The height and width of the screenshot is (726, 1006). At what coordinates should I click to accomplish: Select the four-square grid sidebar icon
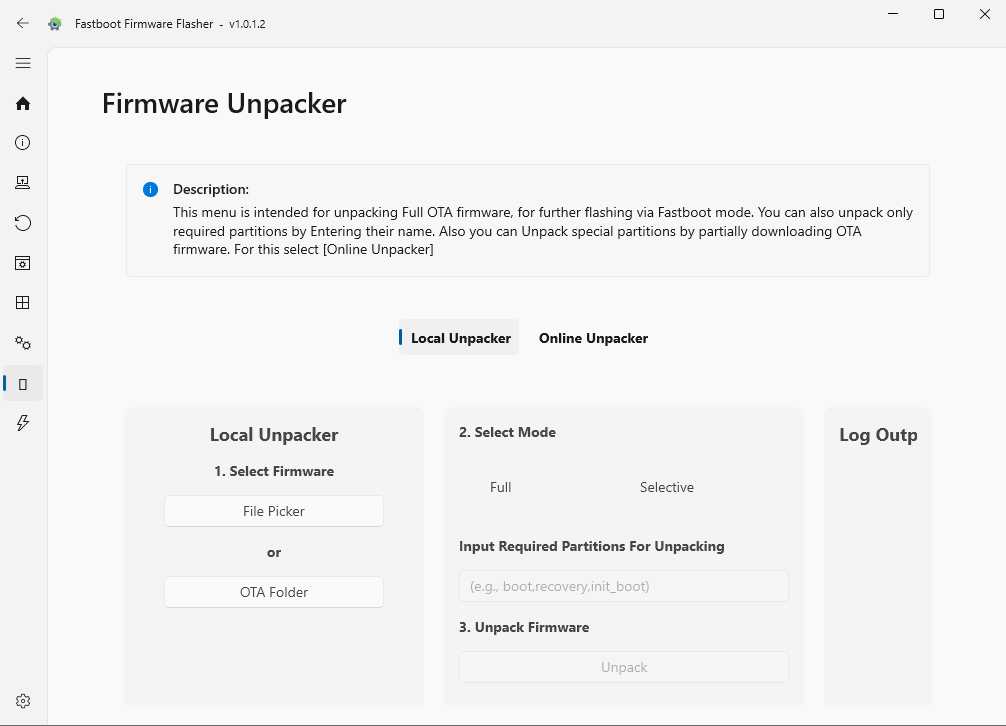pyautogui.click(x=23, y=303)
